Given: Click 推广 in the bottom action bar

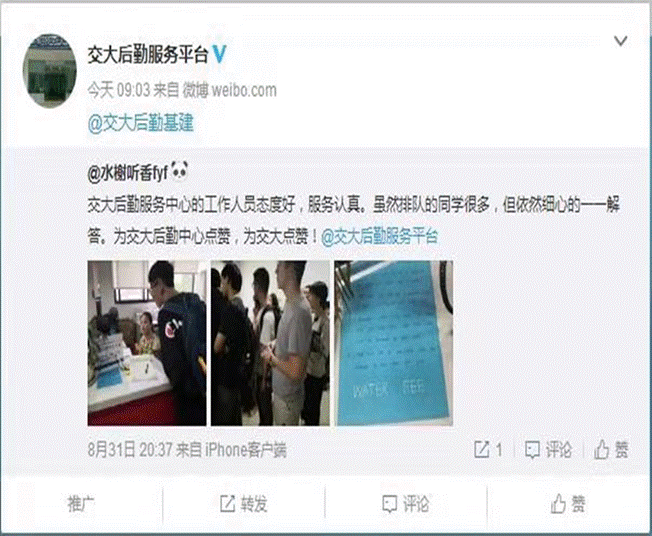Looking at the screenshot, I should pyautogui.click(x=81, y=504).
